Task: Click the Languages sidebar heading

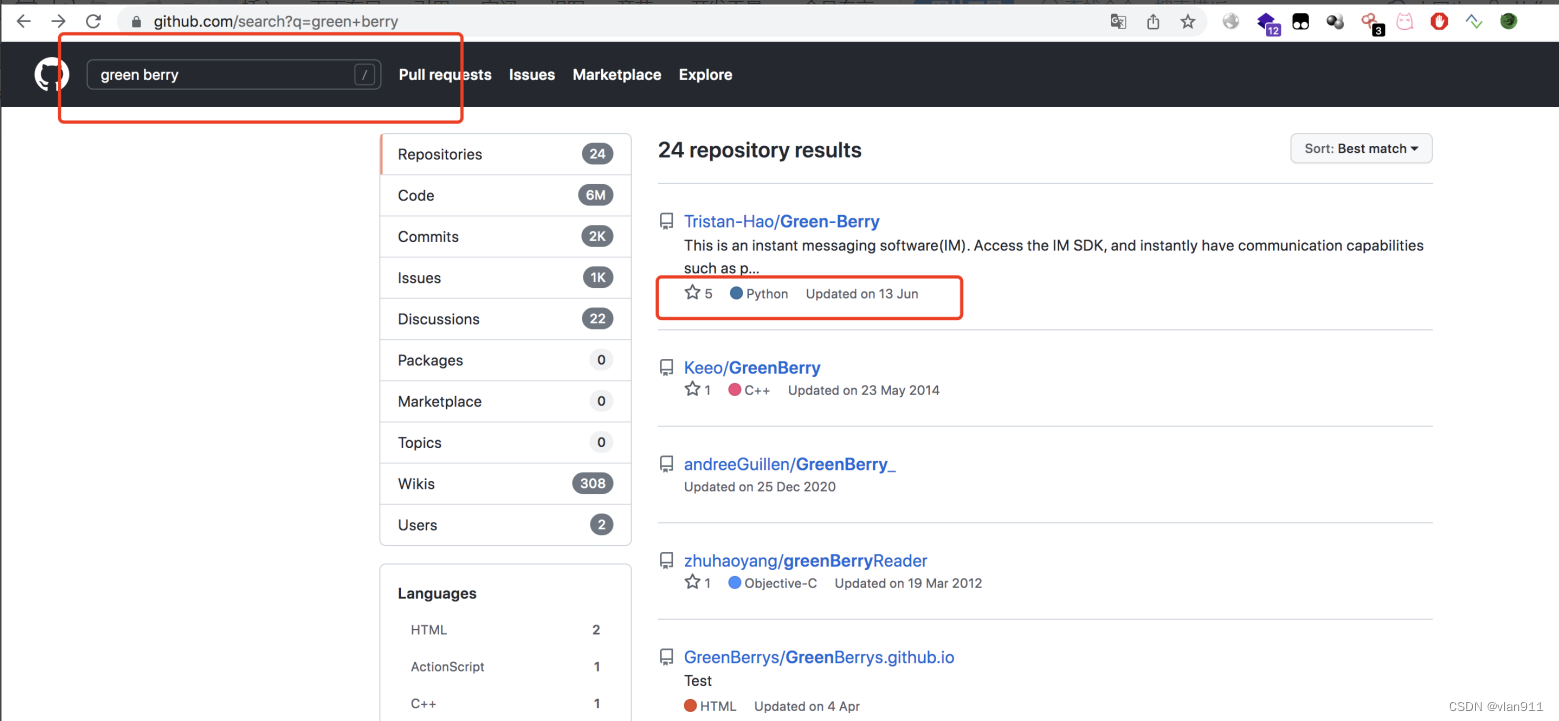Action: tap(437, 593)
